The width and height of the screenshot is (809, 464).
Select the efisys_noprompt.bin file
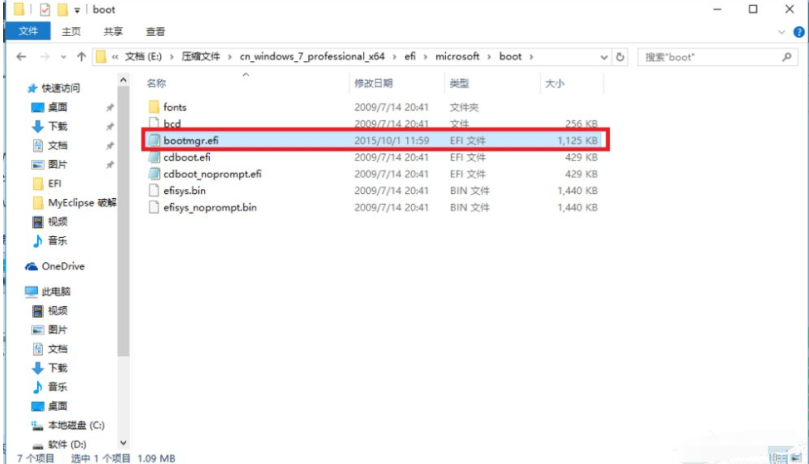[210, 207]
